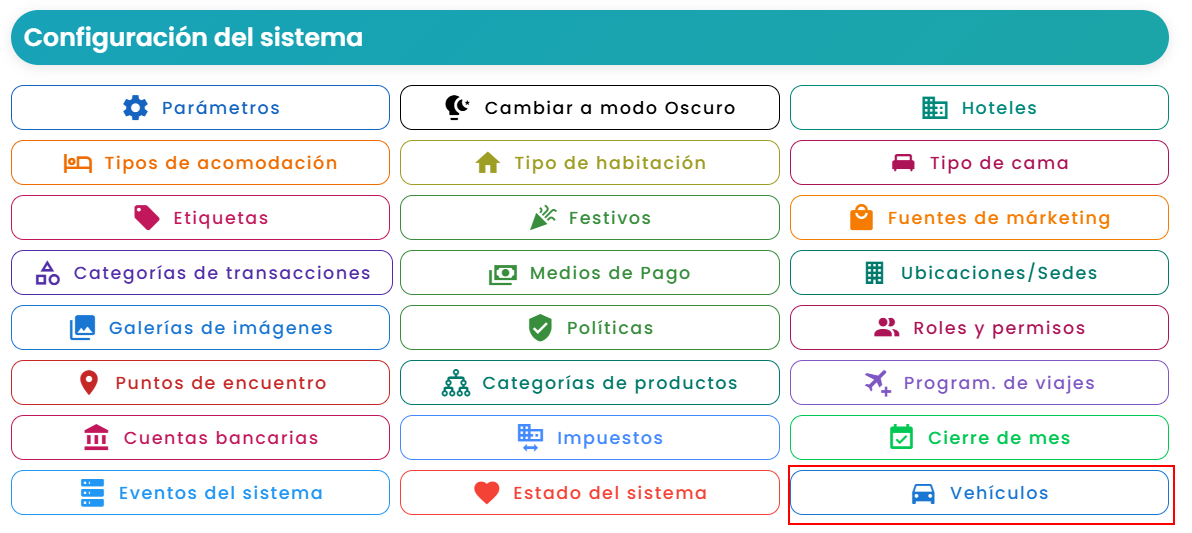Click the party popper icon for Festivos
The height and width of the screenshot is (533, 1192).
point(543,217)
